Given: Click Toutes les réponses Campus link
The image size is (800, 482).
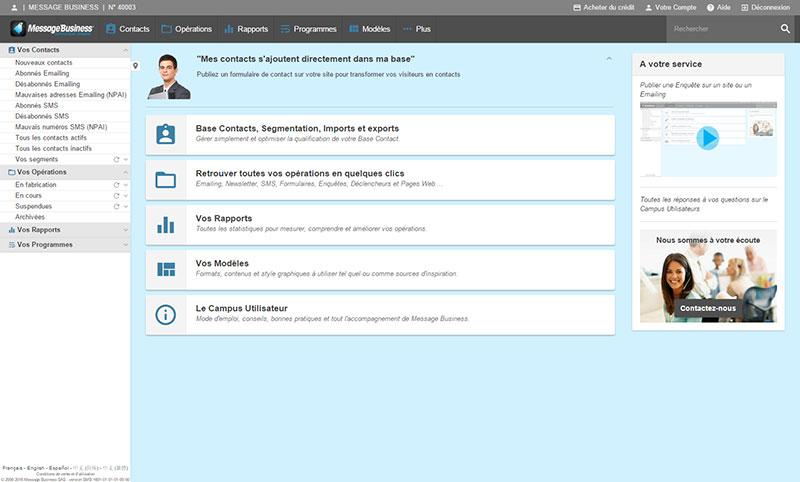Looking at the screenshot, I should [x=704, y=204].
